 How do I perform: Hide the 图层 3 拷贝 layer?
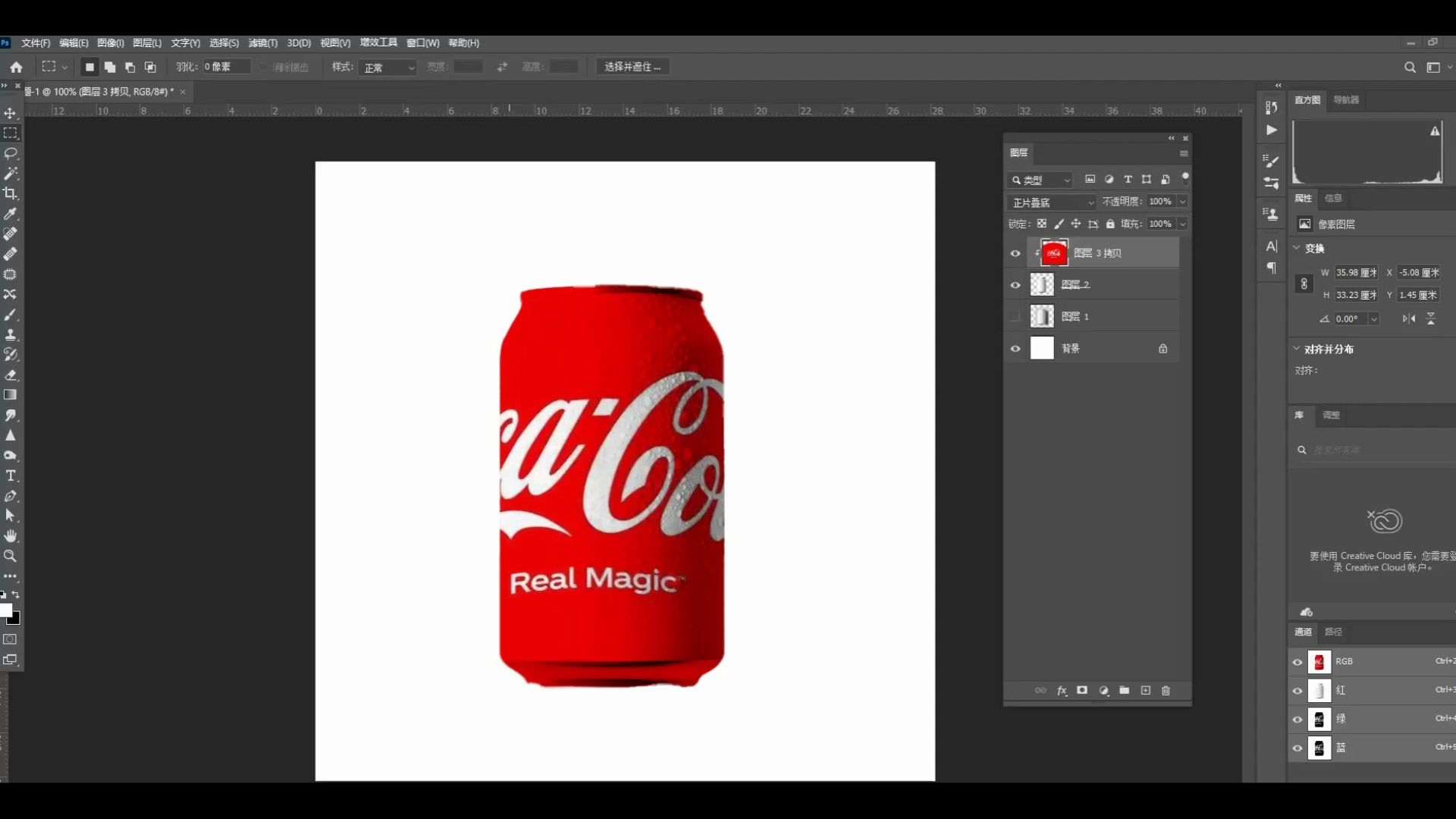tap(1015, 253)
